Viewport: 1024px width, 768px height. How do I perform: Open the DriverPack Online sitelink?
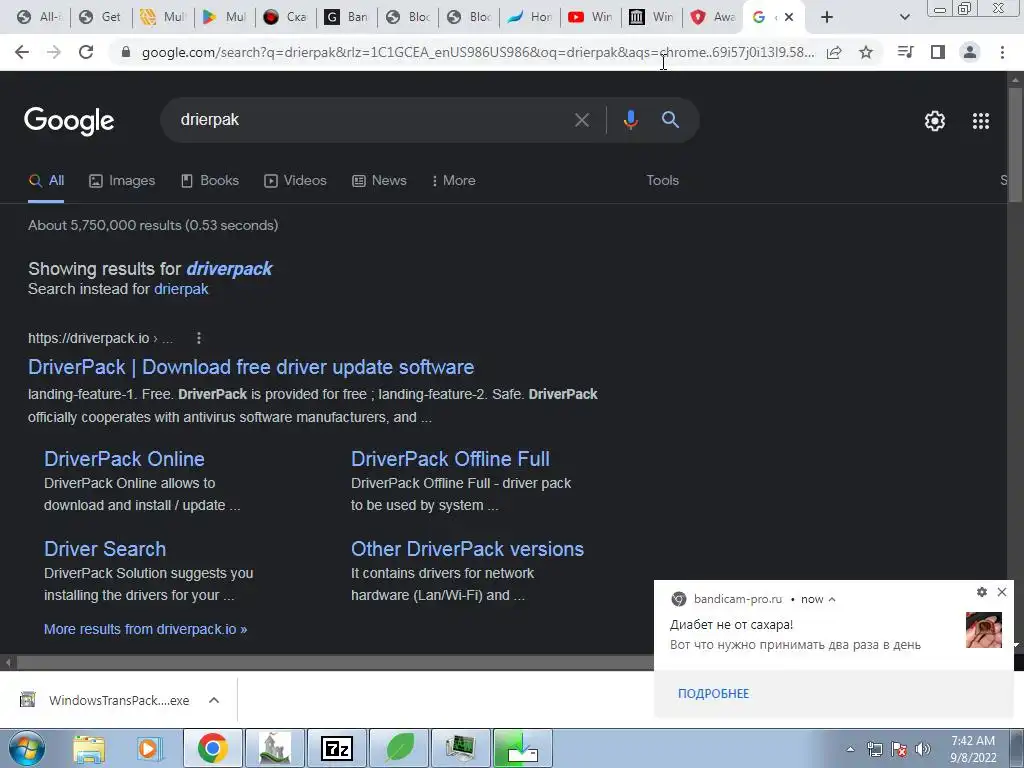(x=124, y=459)
